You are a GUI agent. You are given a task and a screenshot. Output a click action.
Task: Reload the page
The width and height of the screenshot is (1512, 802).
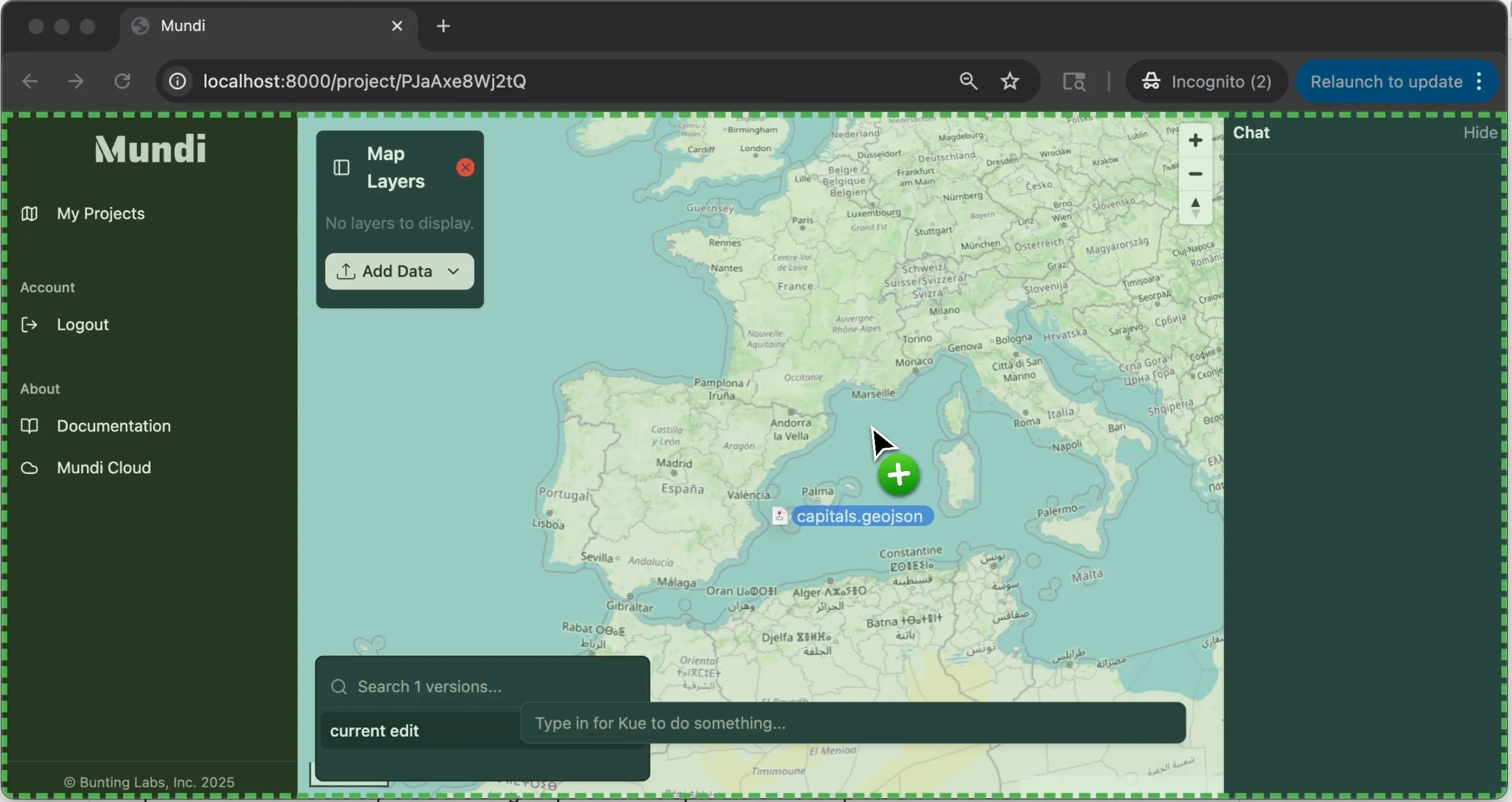[x=122, y=81]
